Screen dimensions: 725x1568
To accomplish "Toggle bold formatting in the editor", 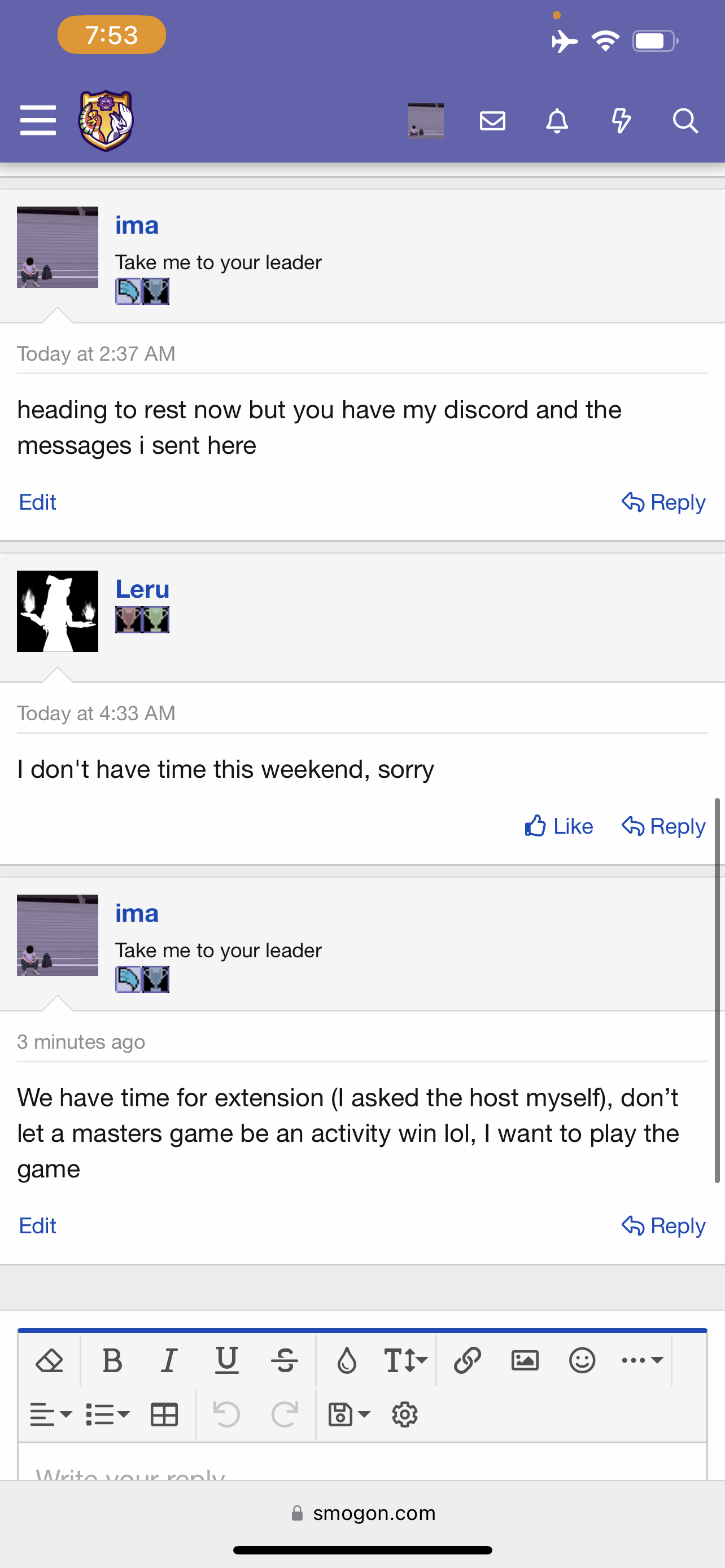I will [112, 1360].
